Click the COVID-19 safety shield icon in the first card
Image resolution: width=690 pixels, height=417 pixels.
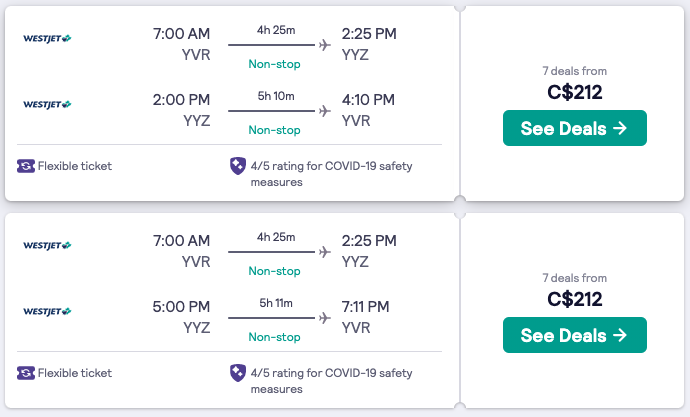pyautogui.click(x=238, y=166)
